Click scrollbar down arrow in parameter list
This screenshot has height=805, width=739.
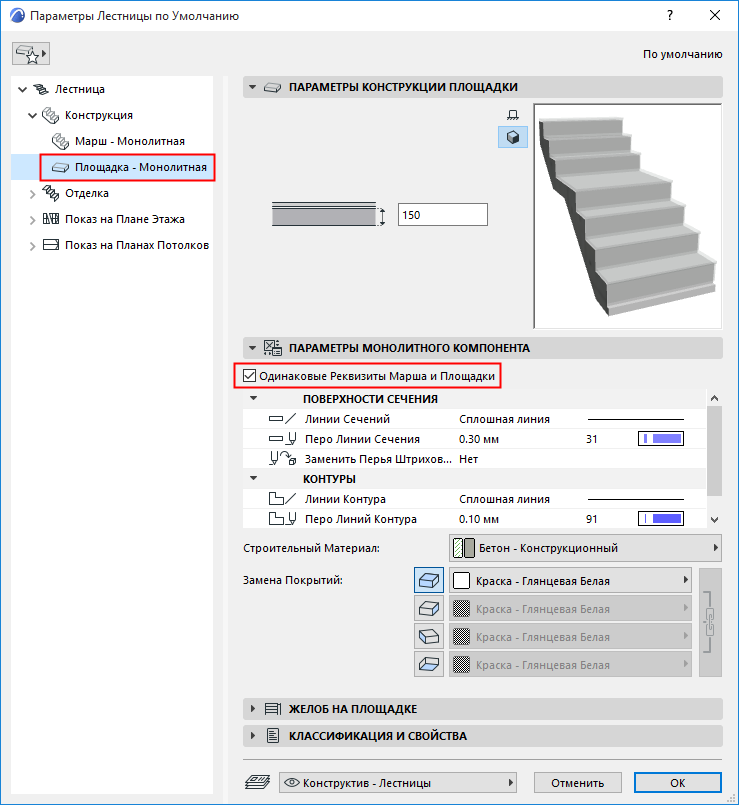coord(714,519)
